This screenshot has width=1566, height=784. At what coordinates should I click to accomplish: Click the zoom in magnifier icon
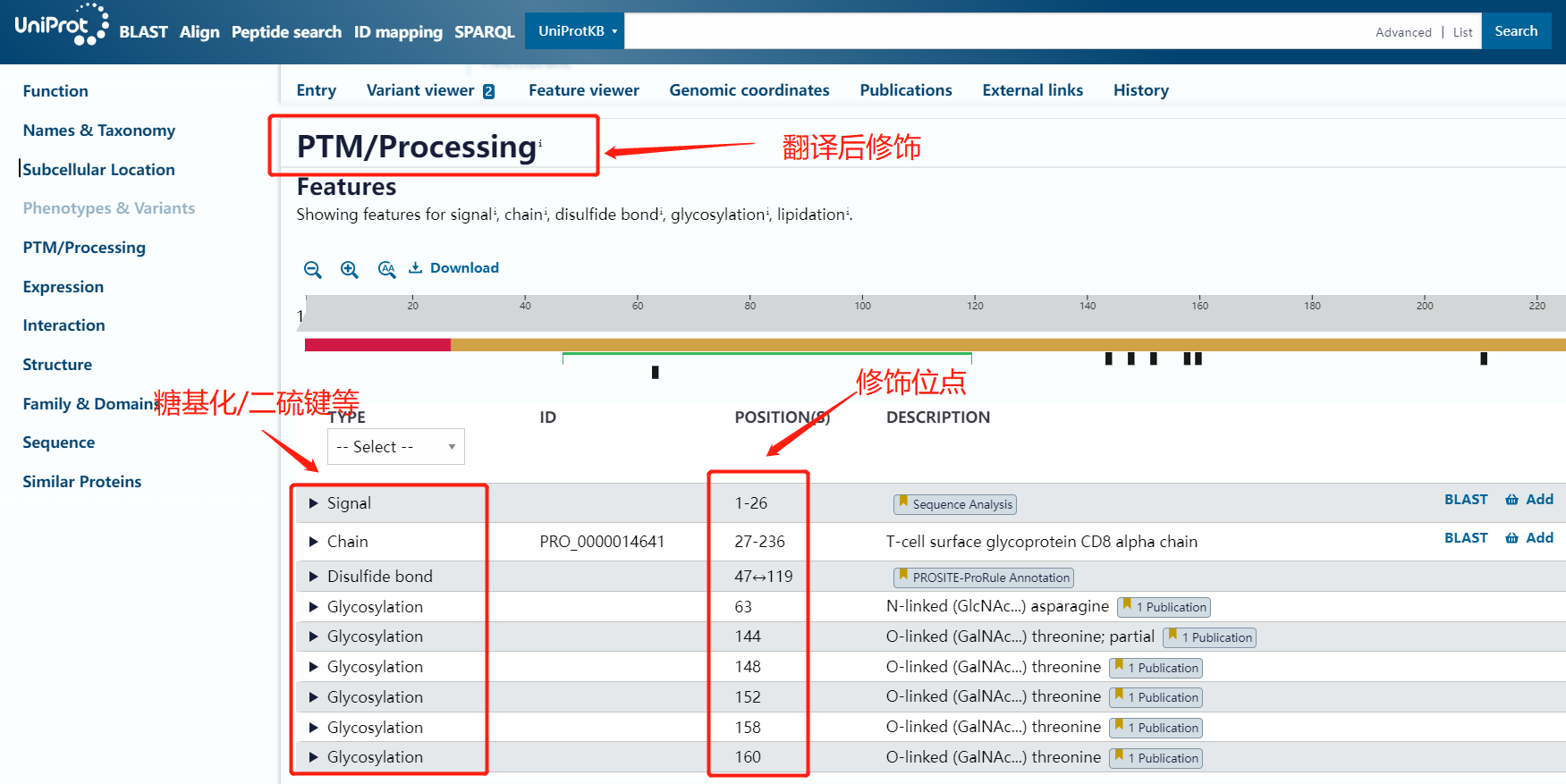tap(350, 269)
